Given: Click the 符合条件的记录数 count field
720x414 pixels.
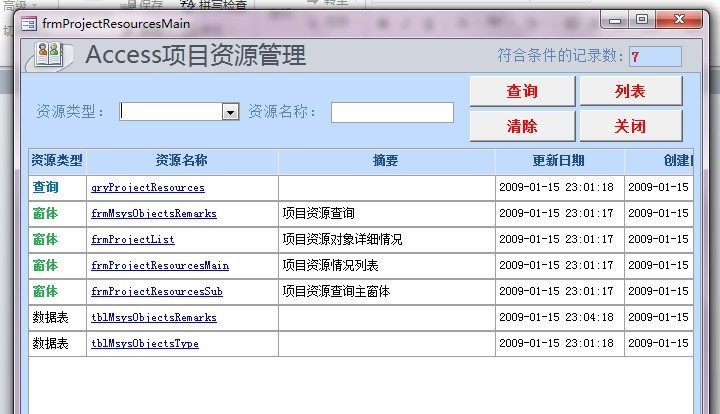Looking at the screenshot, I should tap(655, 56).
